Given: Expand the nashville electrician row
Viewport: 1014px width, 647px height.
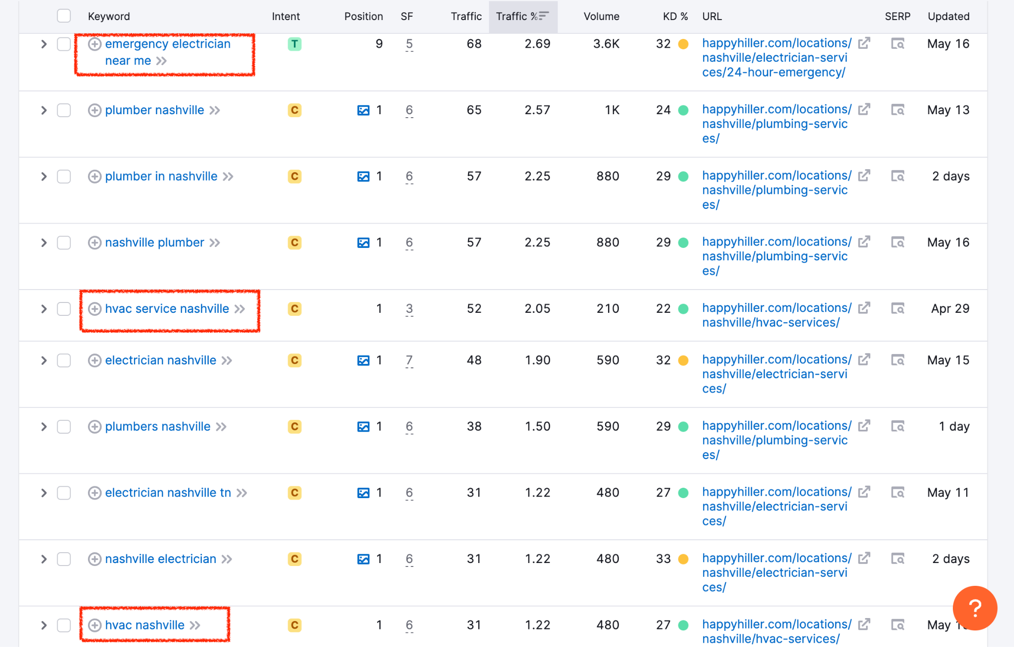Looking at the screenshot, I should point(43,559).
